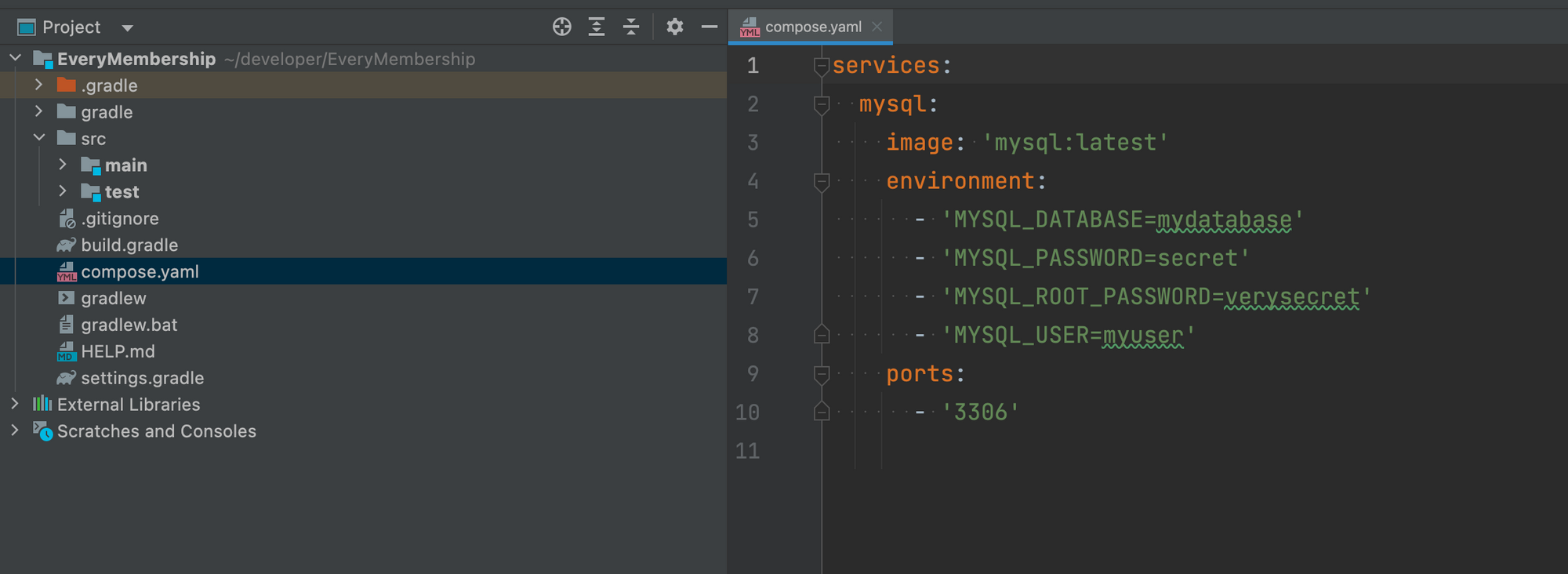Click the test source folder icon
The height and width of the screenshot is (574, 1568).
(91, 192)
